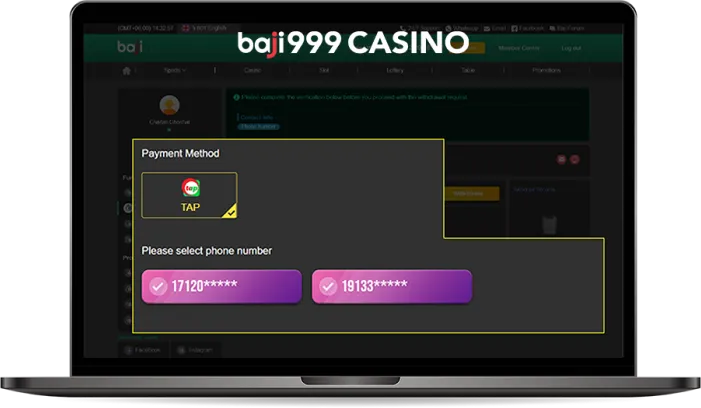This screenshot has height=408, width=701.
Task: Select phone number 17120*****
Action: (222, 286)
